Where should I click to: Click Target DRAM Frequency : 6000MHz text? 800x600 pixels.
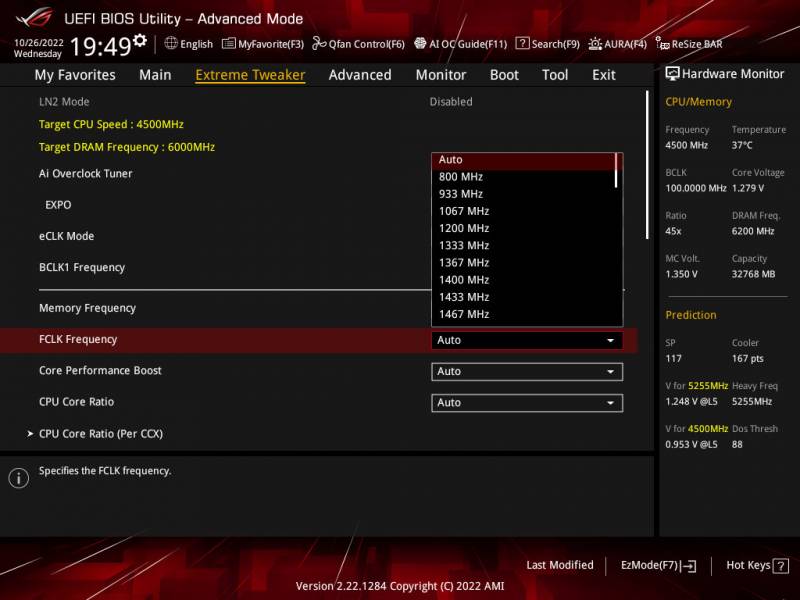coord(127,147)
